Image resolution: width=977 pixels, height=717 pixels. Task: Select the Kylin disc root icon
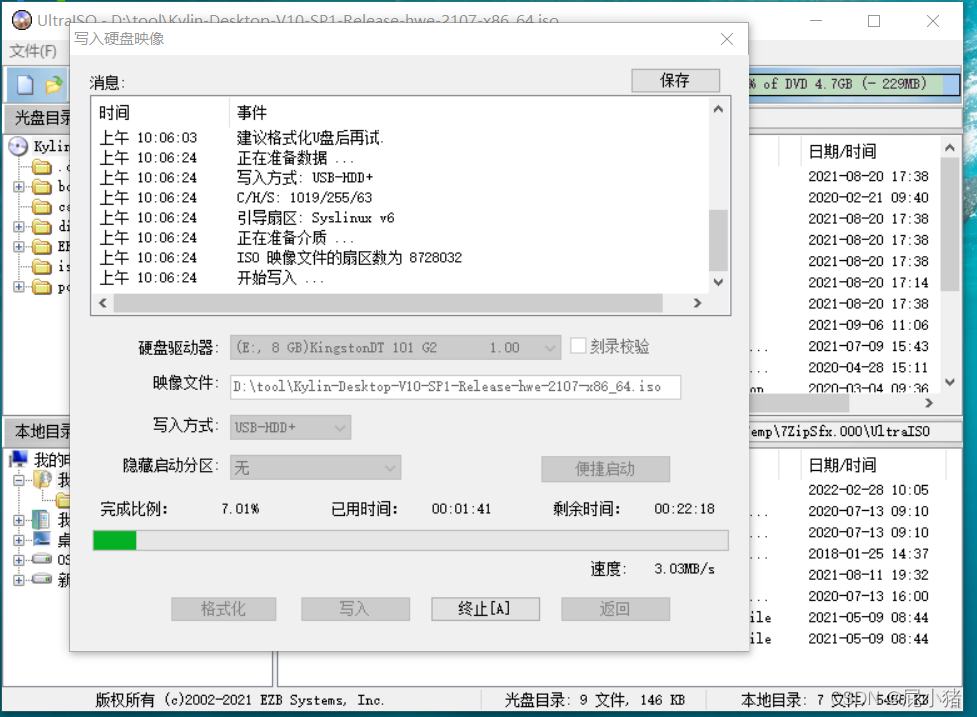[x=19, y=146]
